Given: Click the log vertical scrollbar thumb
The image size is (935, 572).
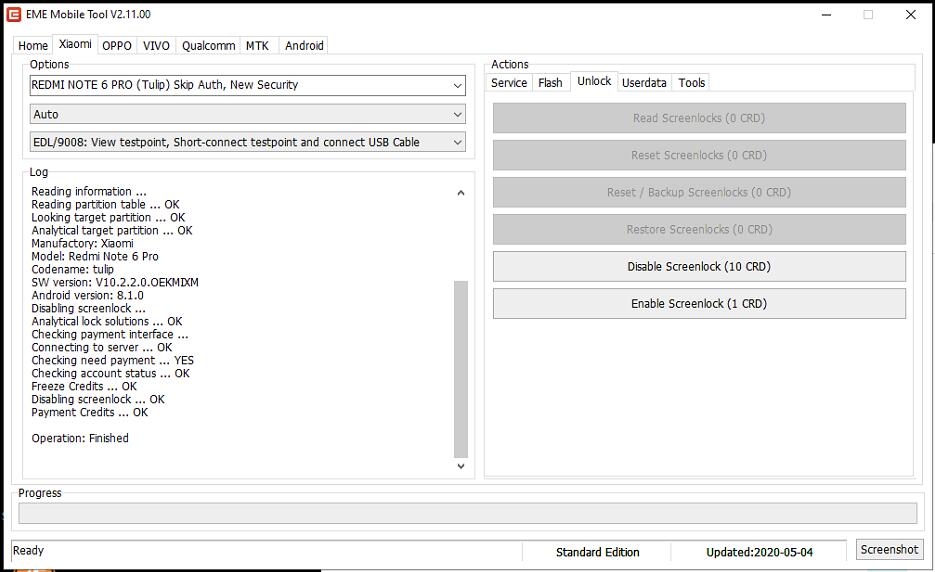Looking at the screenshot, I should [x=460, y=369].
